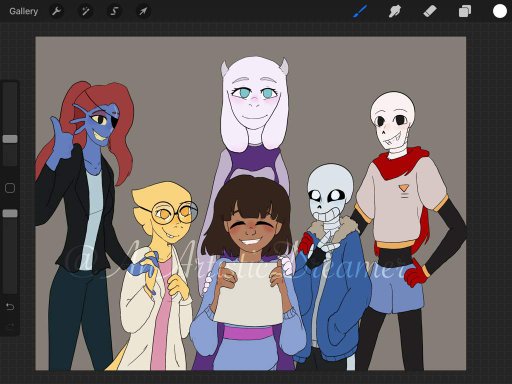Open the Gallery view
The image size is (512, 384).
click(x=23, y=11)
